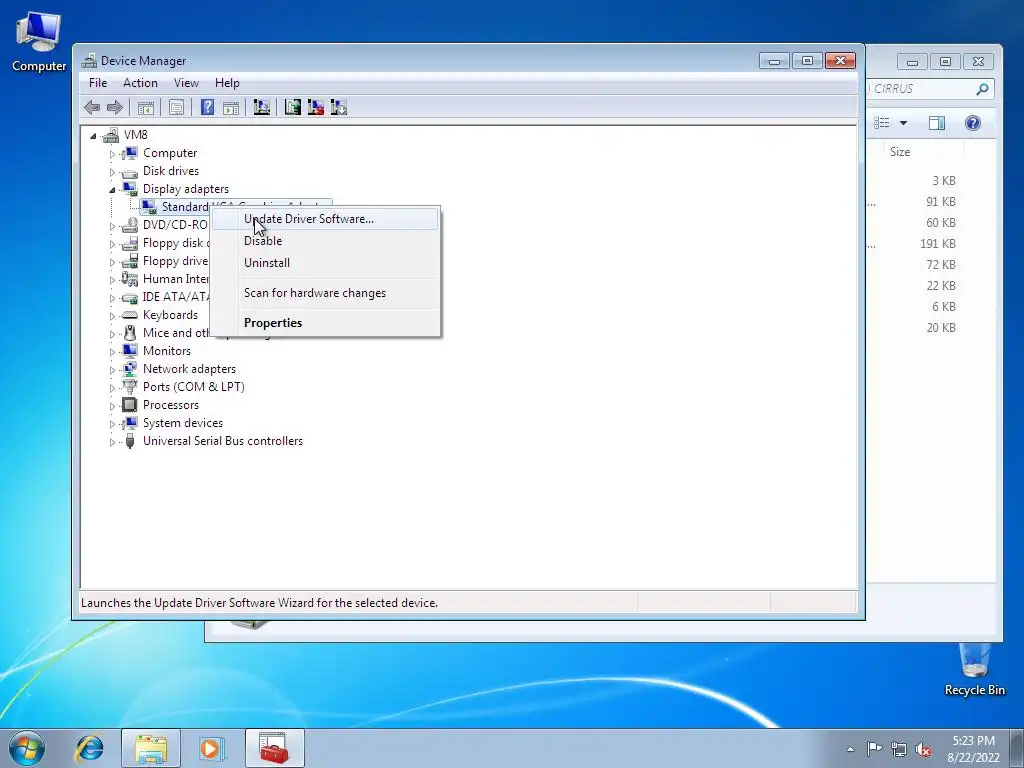Click the Uninstall device toolbar icon

pos(316,107)
